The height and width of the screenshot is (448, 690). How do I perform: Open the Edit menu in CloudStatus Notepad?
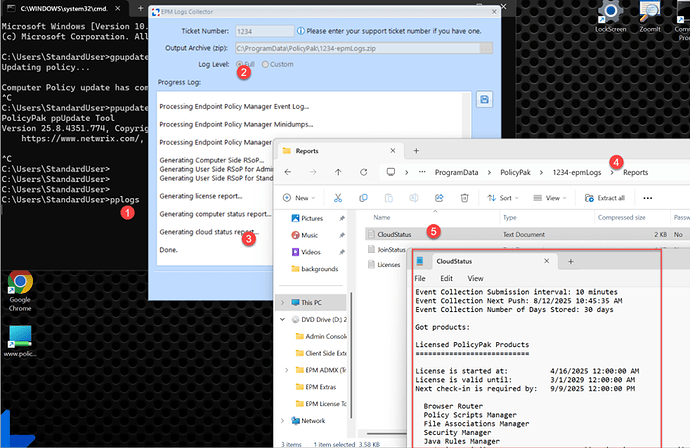click(446, 279)
